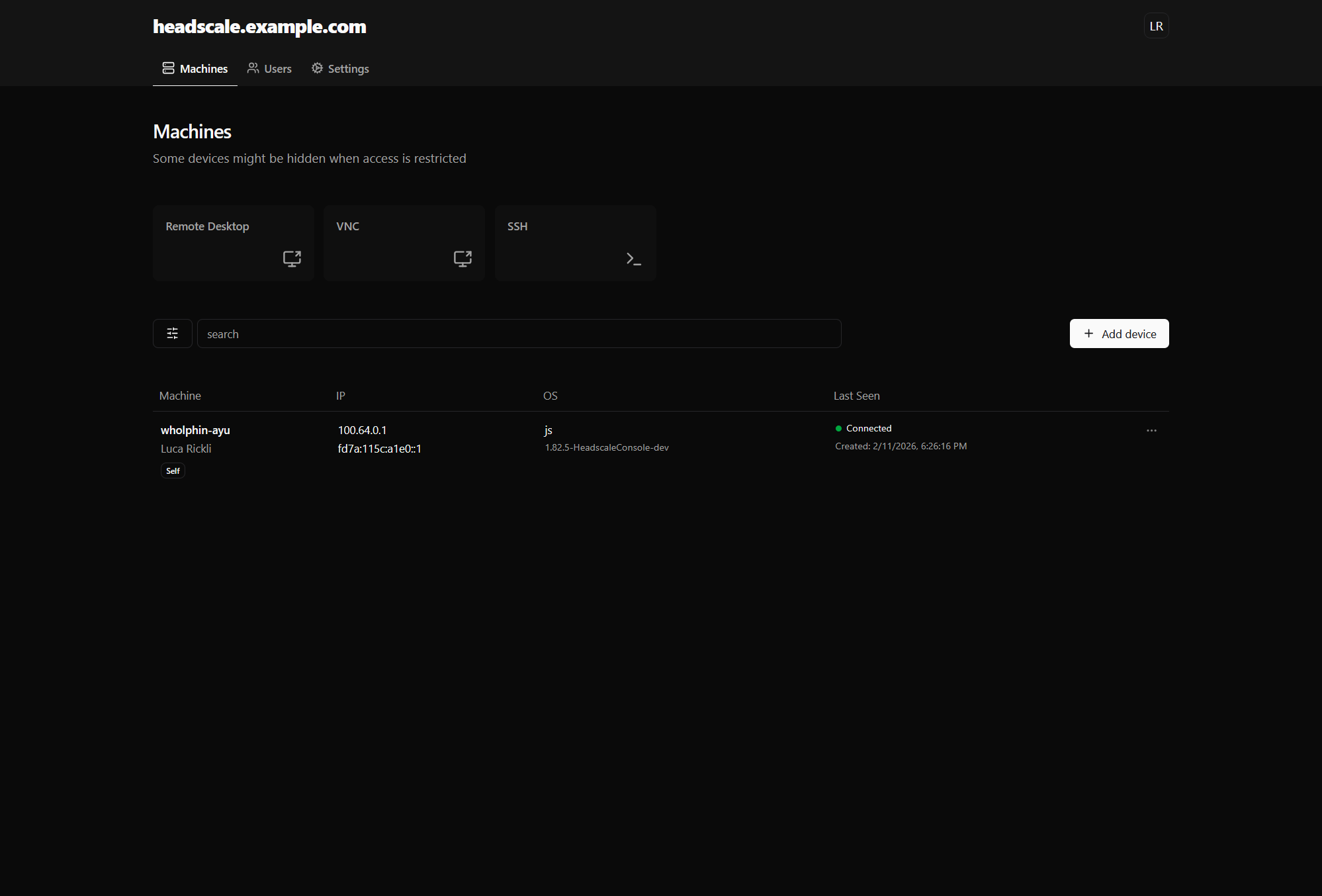Click the Machines tab server icon
The width and height of the screenshot is (1322, 896).
click(168, 68)
